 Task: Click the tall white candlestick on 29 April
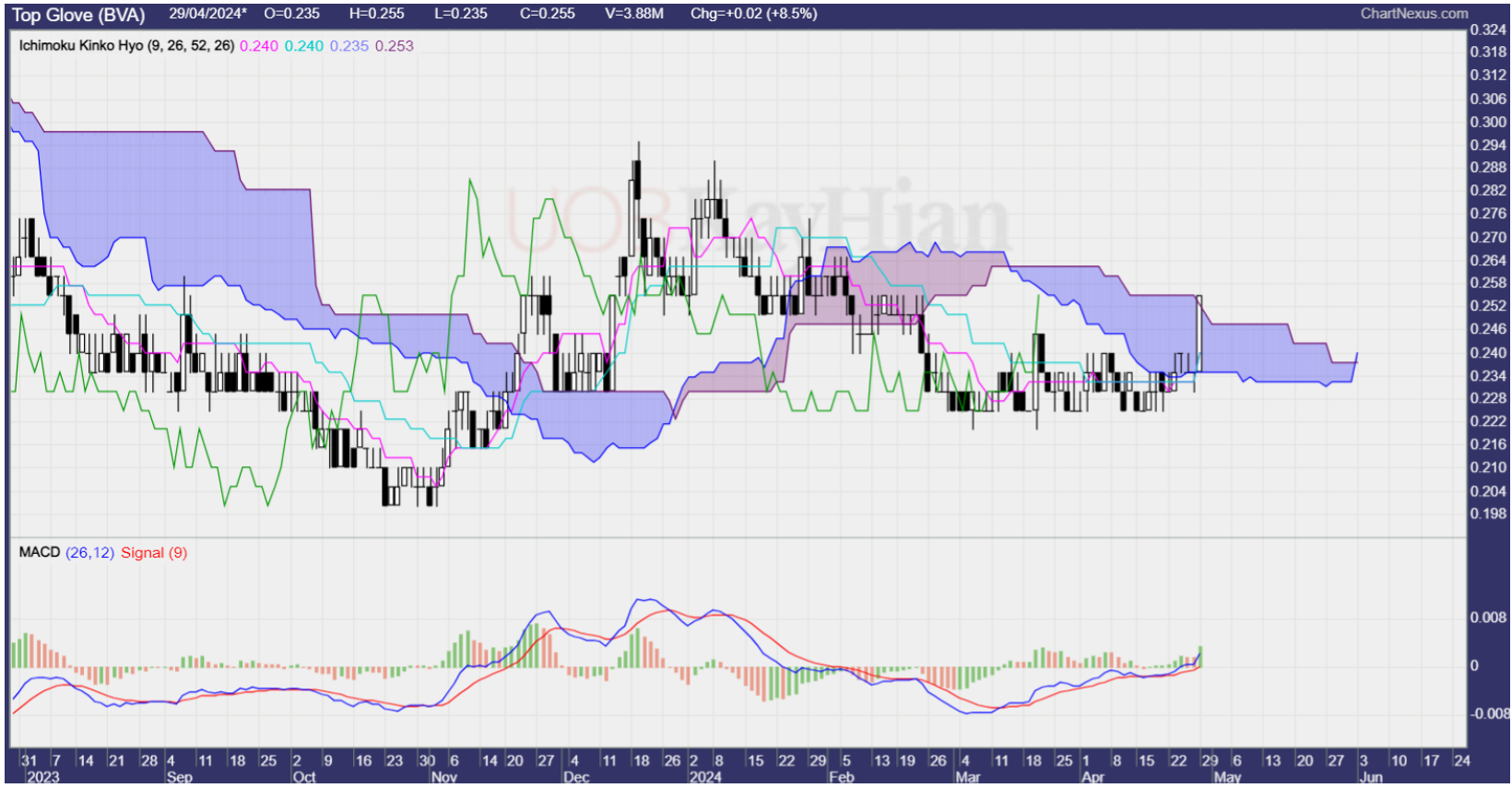[1199, 334]
